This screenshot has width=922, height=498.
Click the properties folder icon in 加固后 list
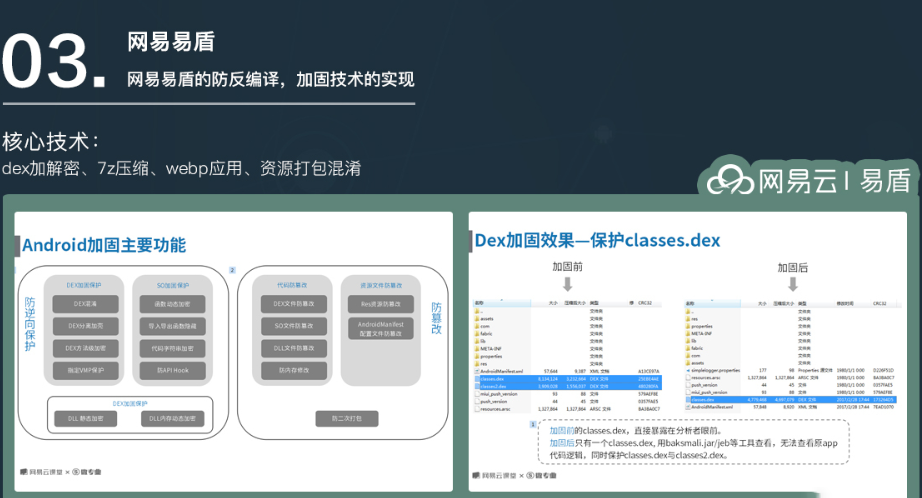(x=688, y=326)
